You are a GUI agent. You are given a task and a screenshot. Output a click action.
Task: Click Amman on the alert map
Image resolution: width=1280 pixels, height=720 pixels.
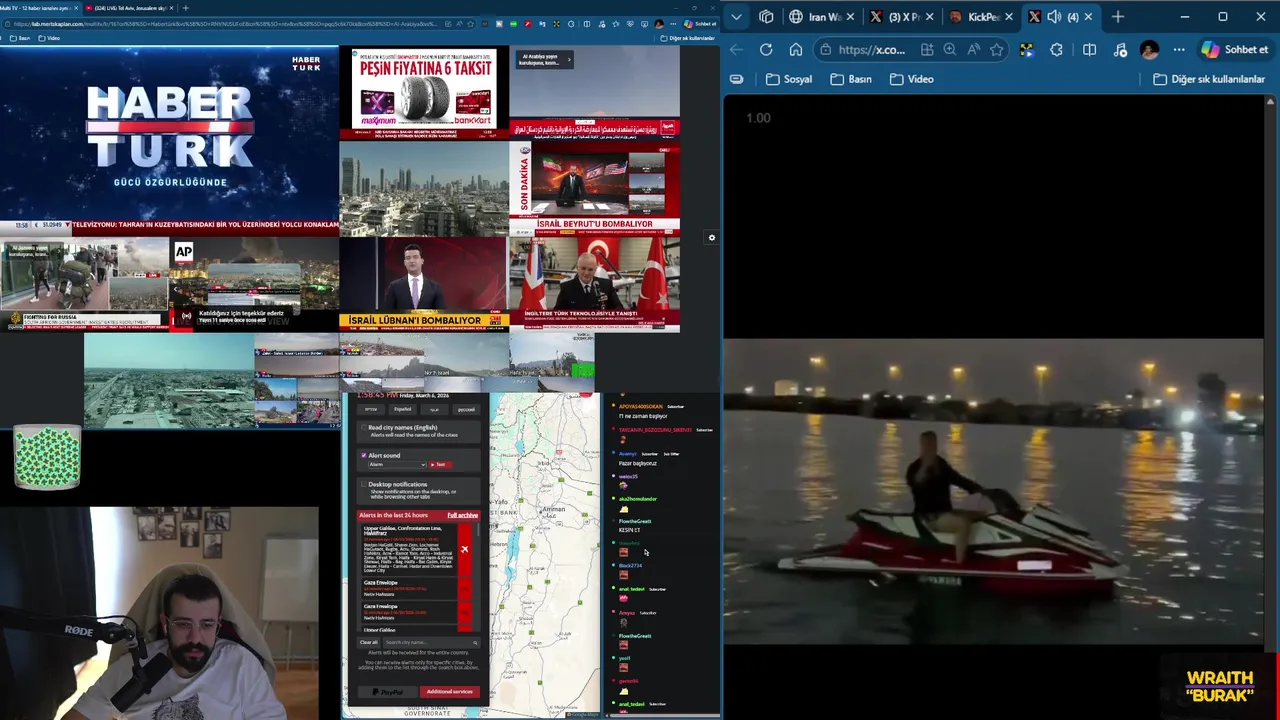click(553, 509)
